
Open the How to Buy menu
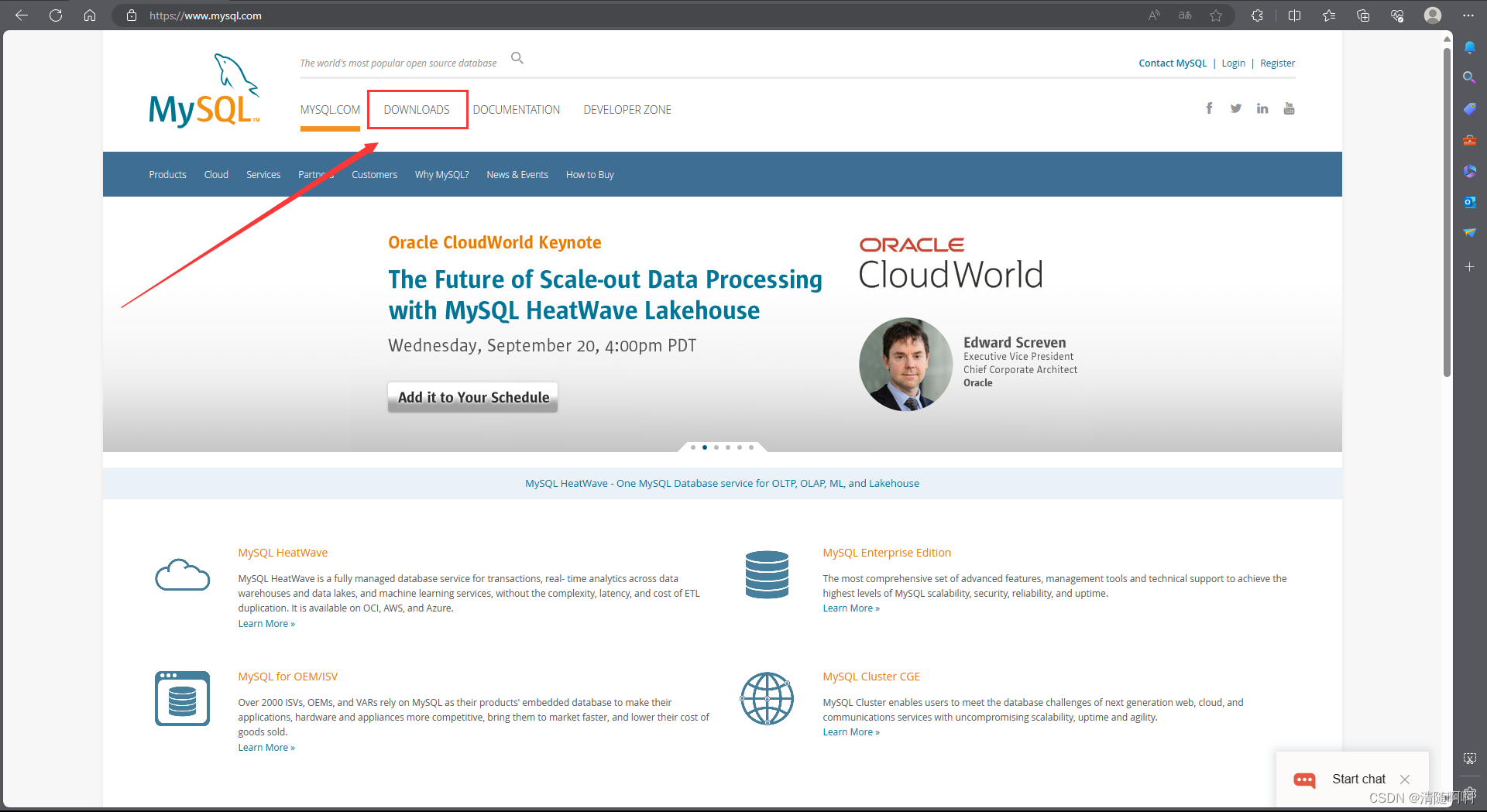[x=589, y=175]
